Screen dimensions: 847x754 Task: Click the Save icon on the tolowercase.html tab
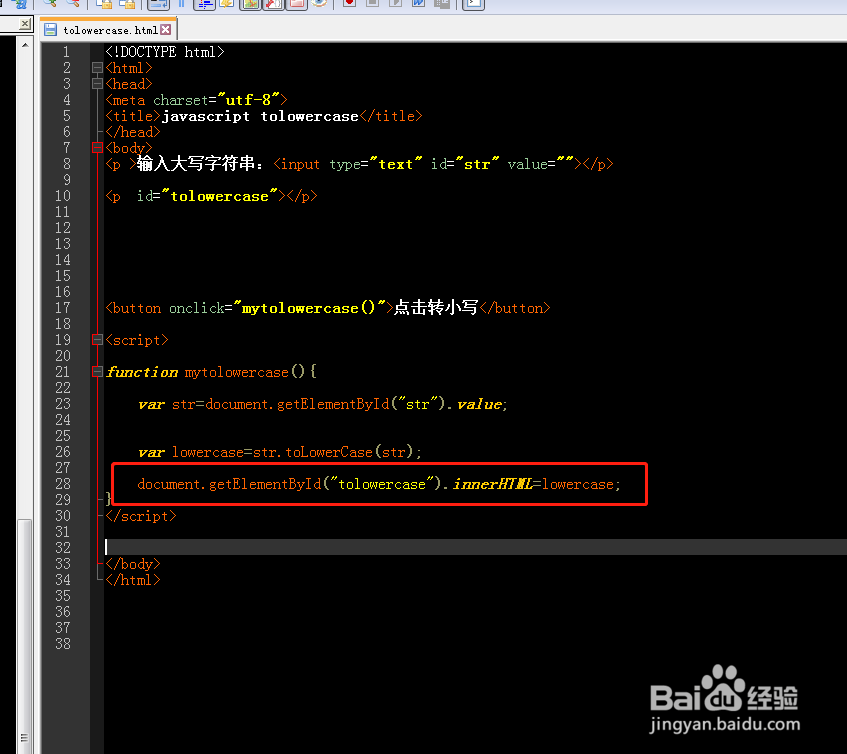pos(50,30)
